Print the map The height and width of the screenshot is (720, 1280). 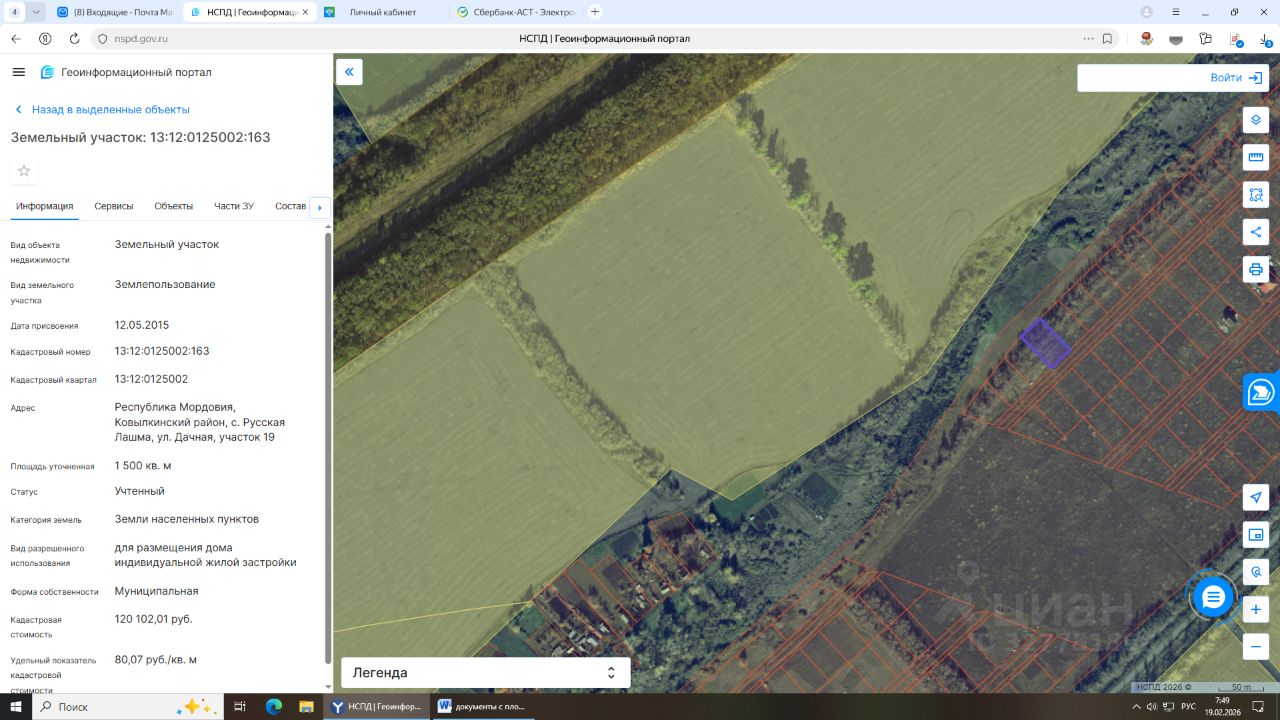click(1256, 269)
